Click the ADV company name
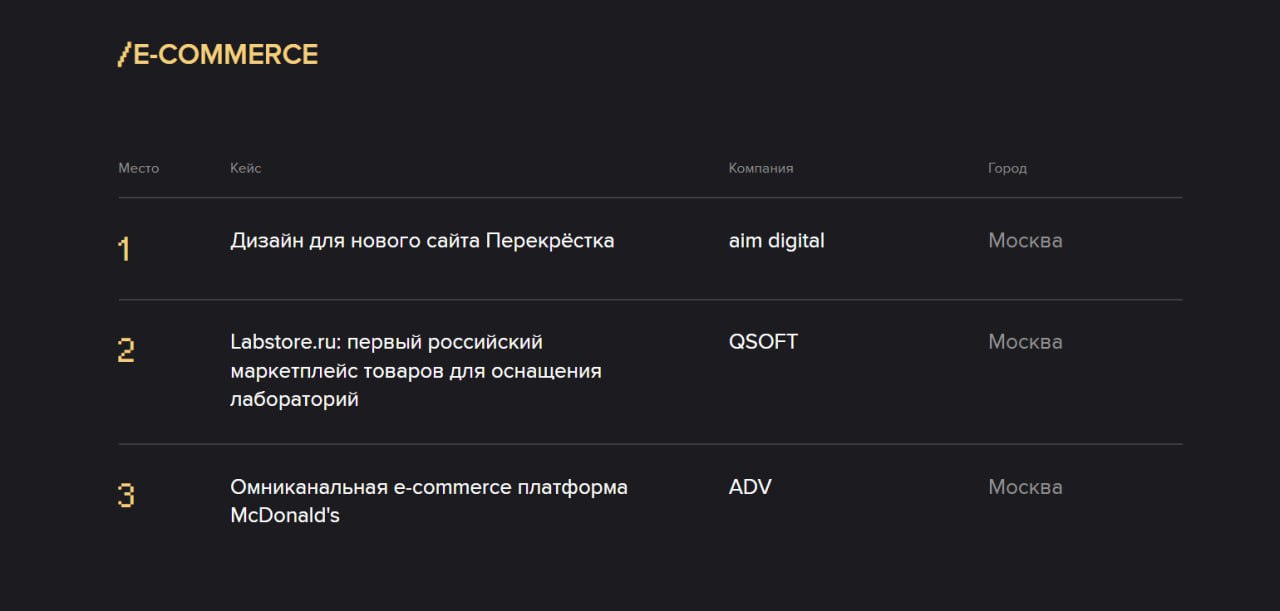 [750, 488]
